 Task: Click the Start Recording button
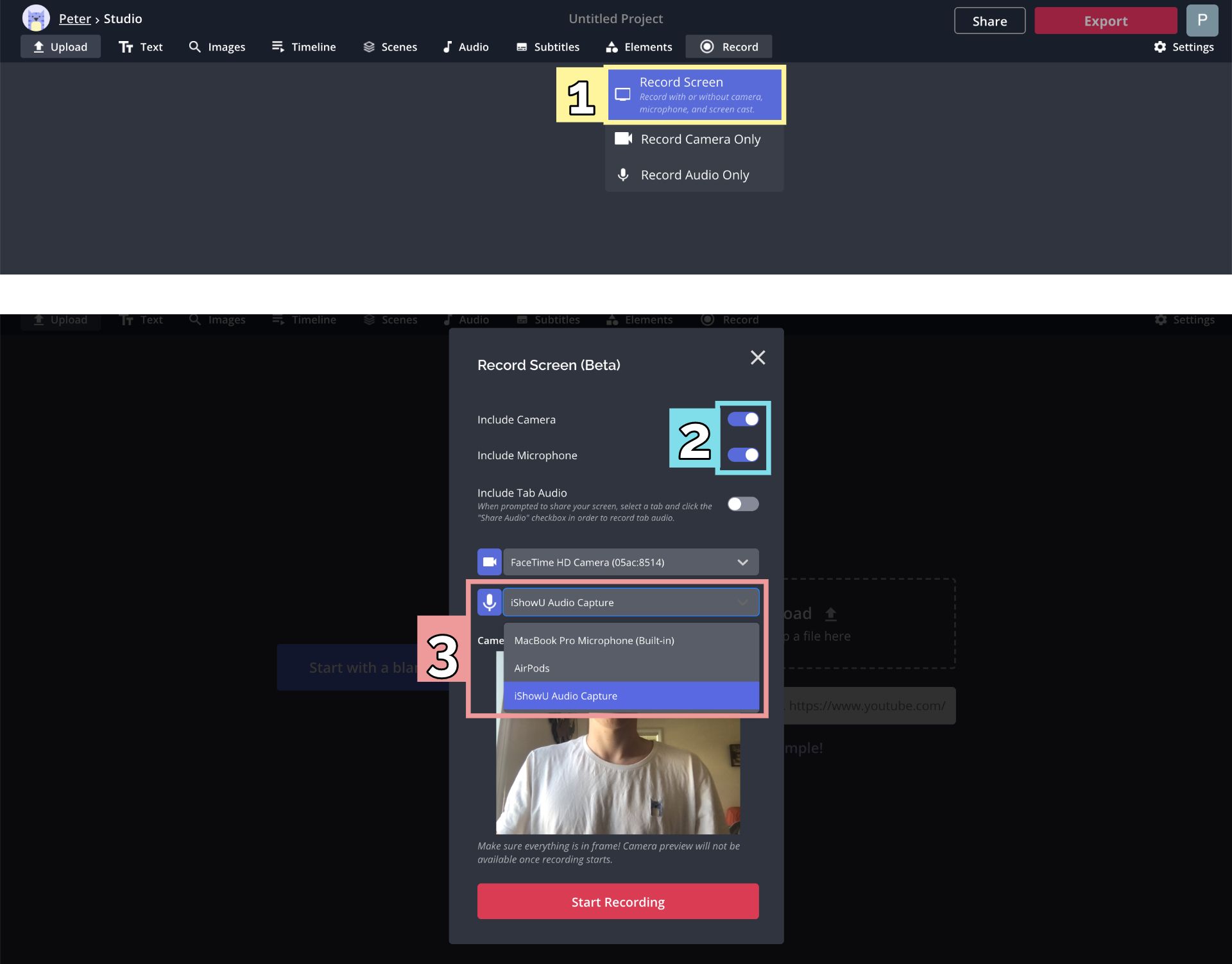click(x=617, y=902)
